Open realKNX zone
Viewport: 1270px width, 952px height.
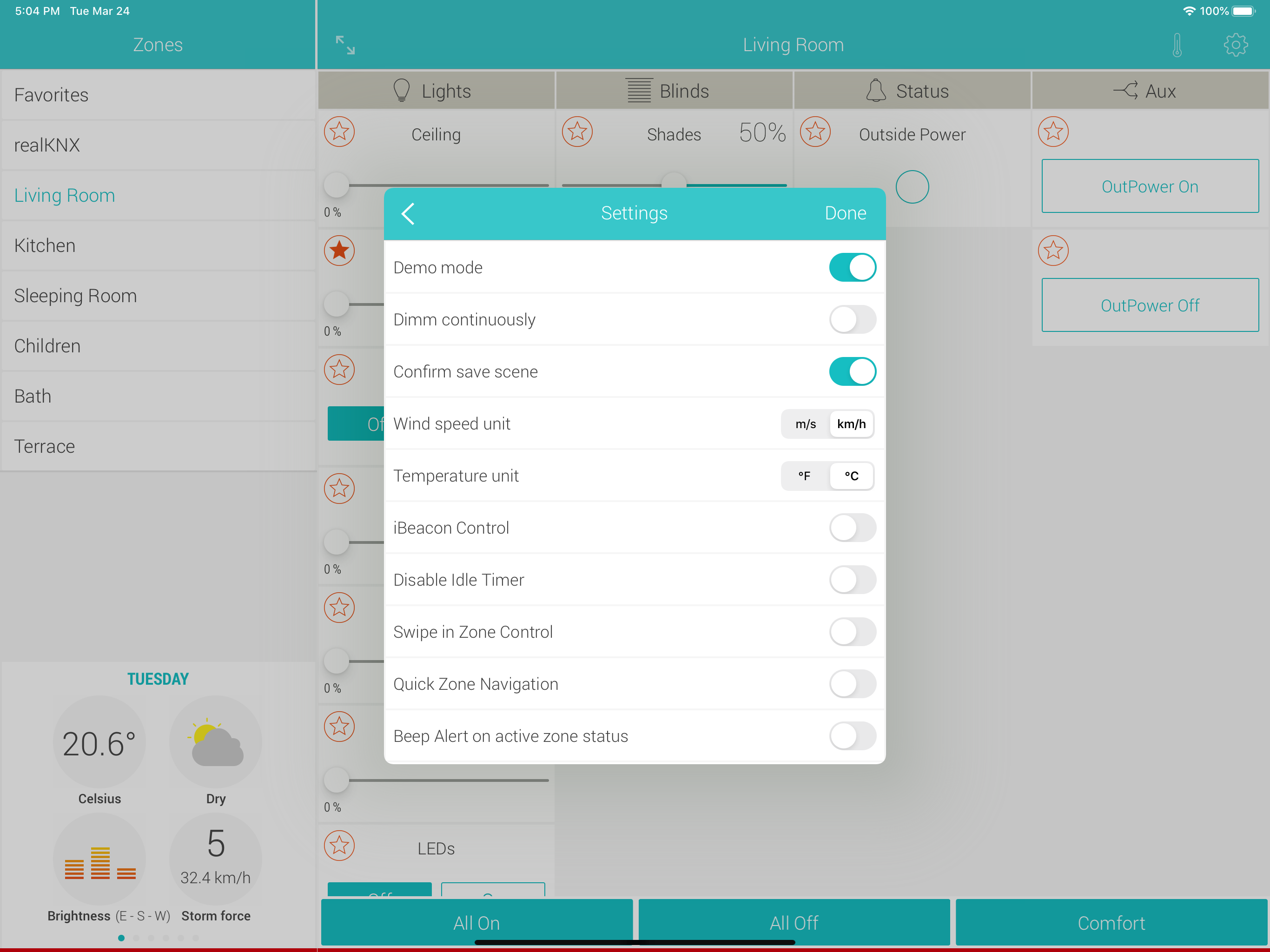pos(159,145)
